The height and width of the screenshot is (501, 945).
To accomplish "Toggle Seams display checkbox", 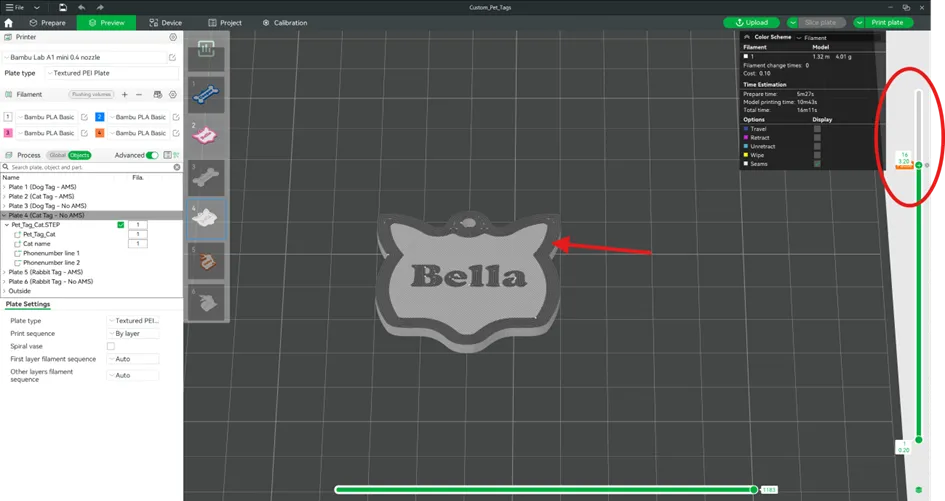I will pyautogui.click(x=817, y=164).
